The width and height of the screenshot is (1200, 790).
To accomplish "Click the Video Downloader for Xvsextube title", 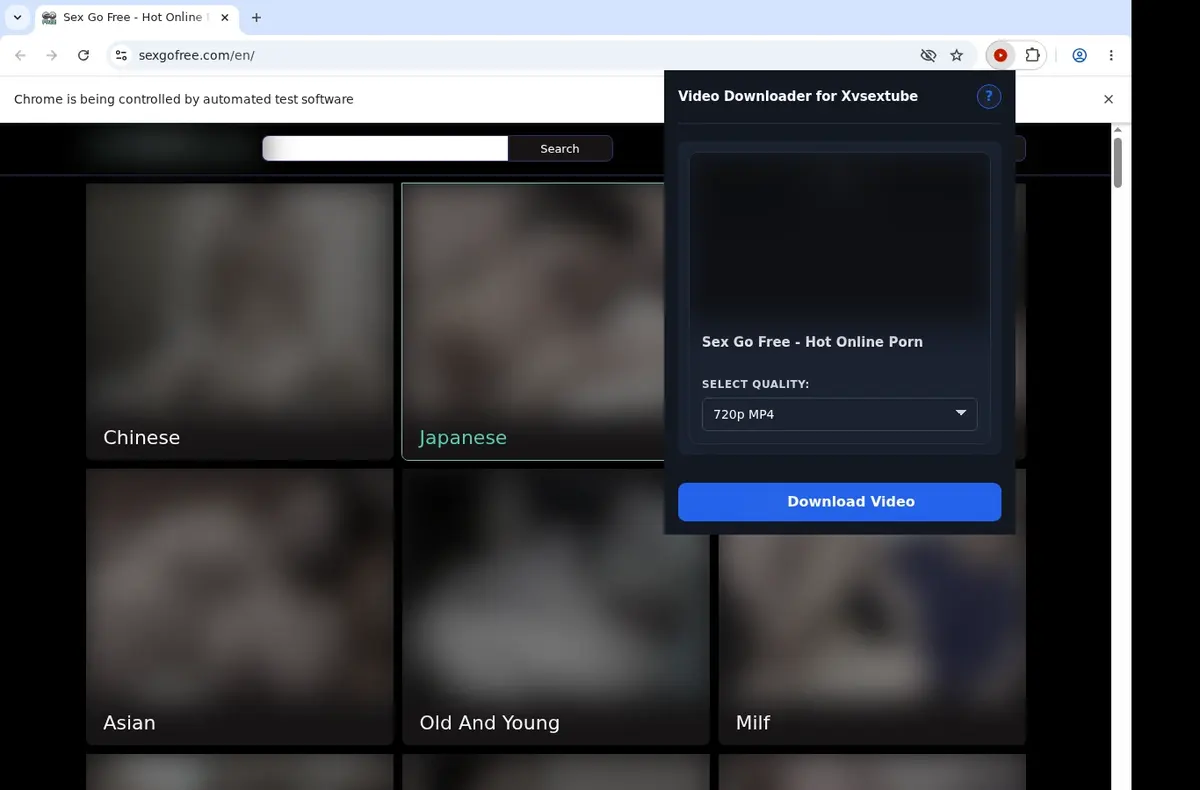I will click(x=798, y=96).
